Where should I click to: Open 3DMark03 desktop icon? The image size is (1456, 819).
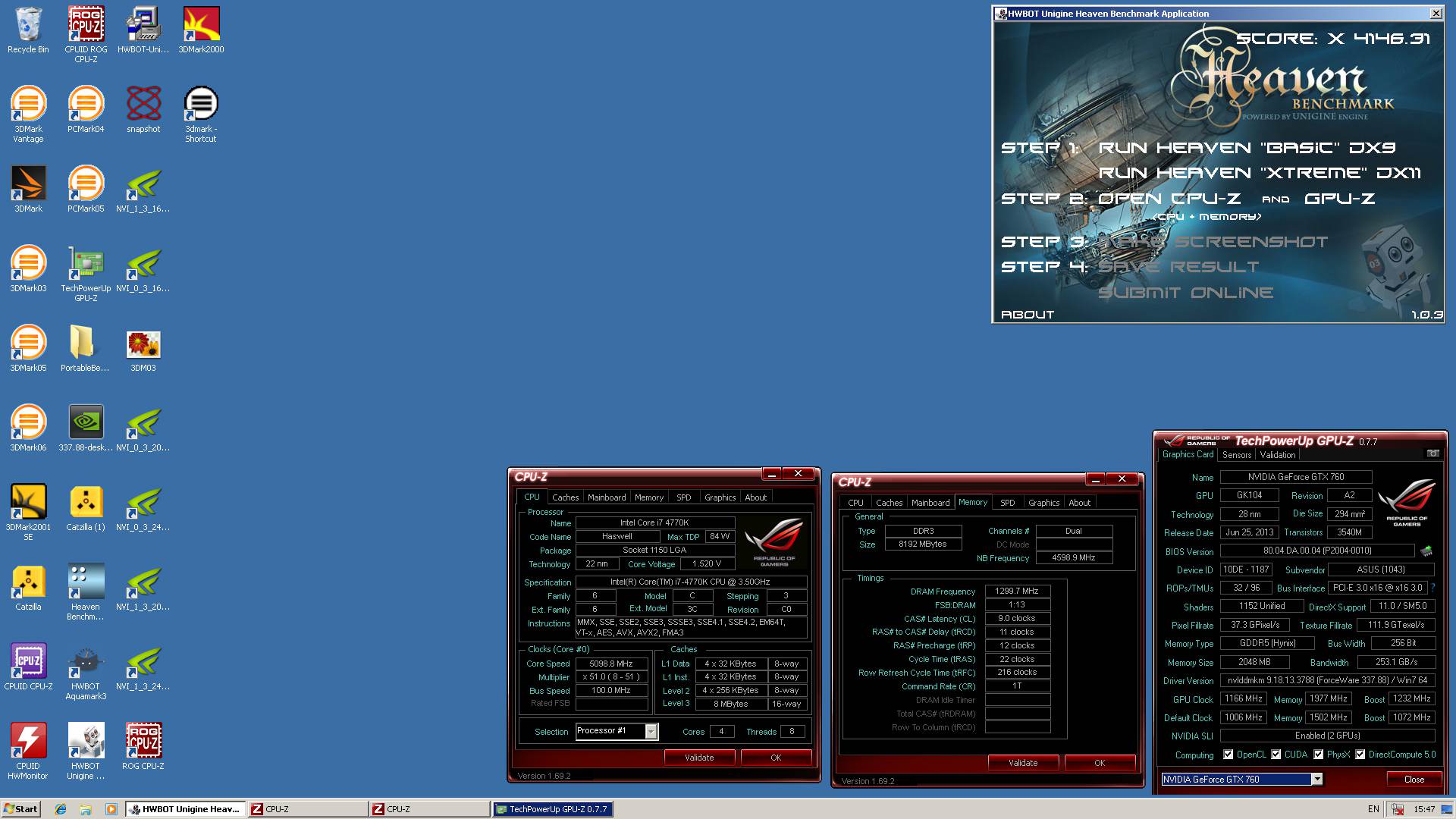[x=28, y=269]
